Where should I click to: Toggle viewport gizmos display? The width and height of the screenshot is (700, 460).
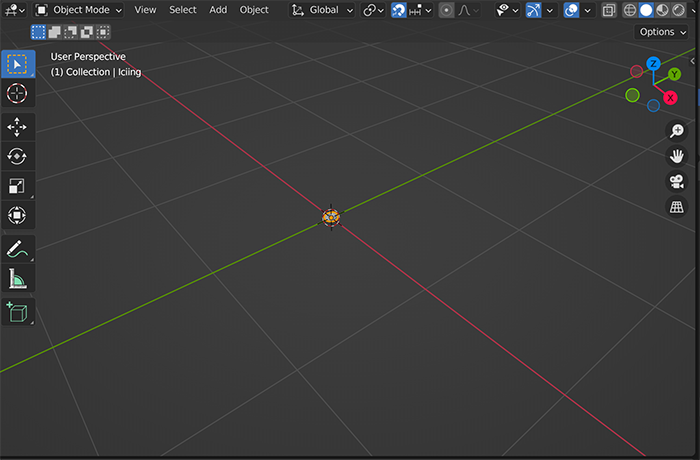[x=533, y=10]
